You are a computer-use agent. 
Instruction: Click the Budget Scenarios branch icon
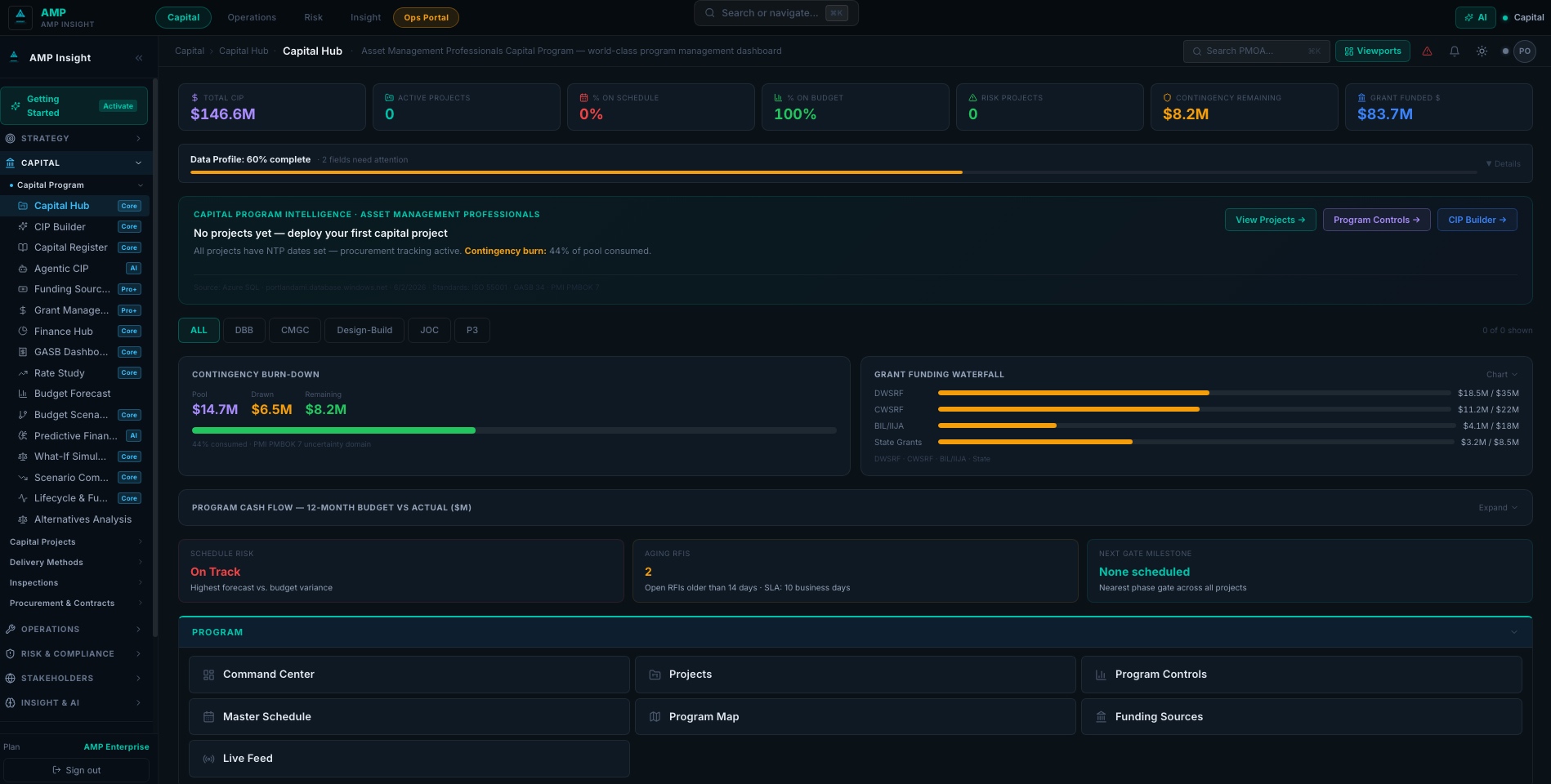23,415
